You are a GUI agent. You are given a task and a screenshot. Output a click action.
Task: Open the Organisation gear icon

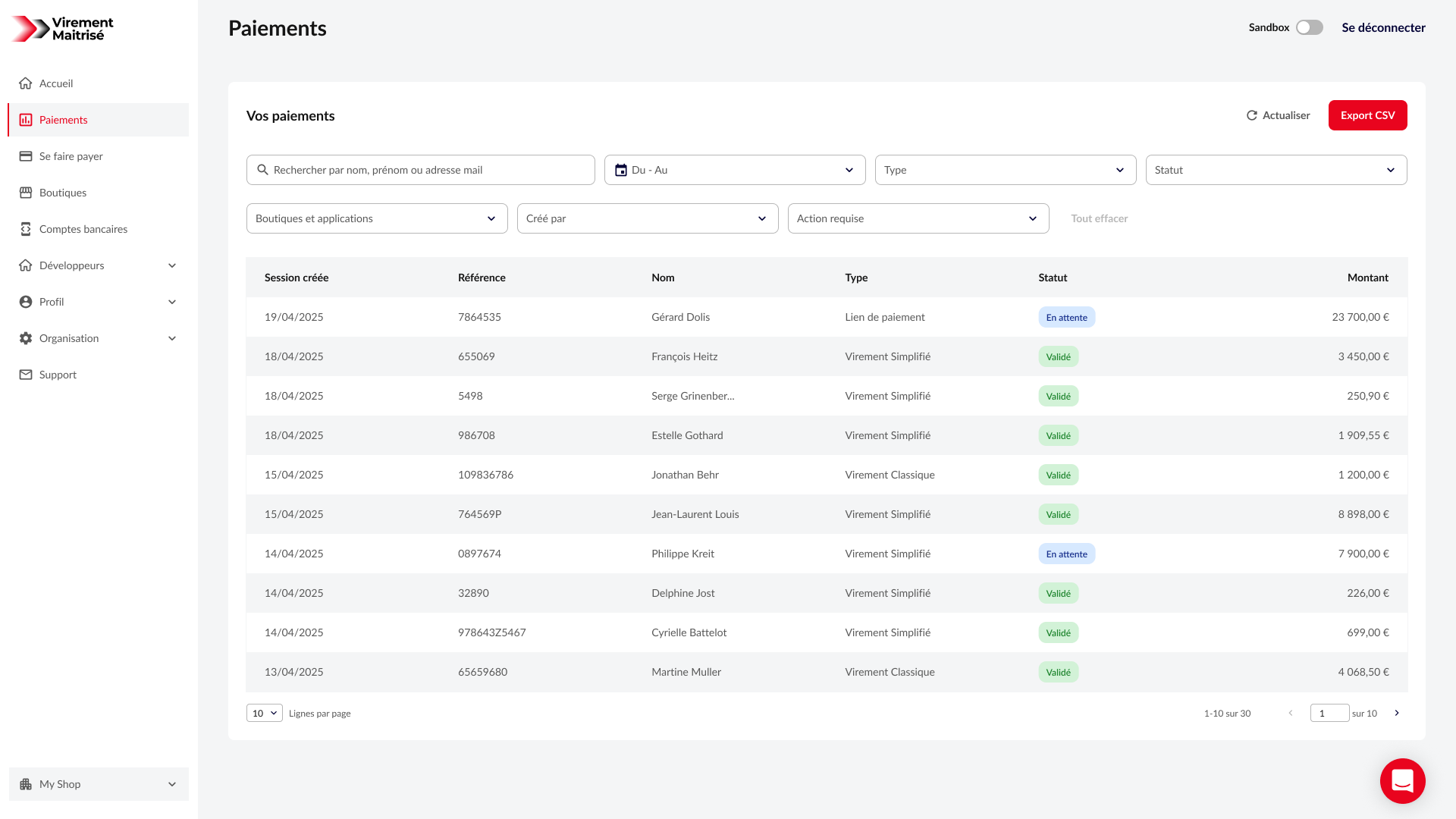pyautogui.click(x=26, y=338)
